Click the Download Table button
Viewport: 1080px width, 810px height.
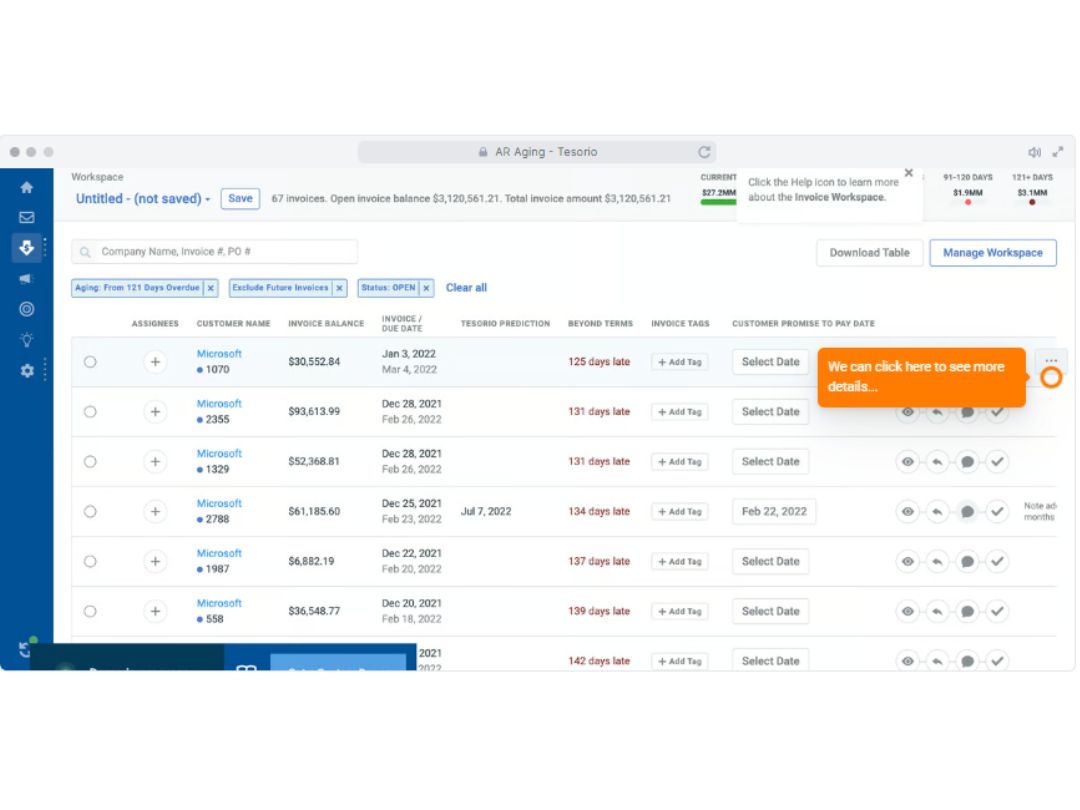[x=869, y=253]
